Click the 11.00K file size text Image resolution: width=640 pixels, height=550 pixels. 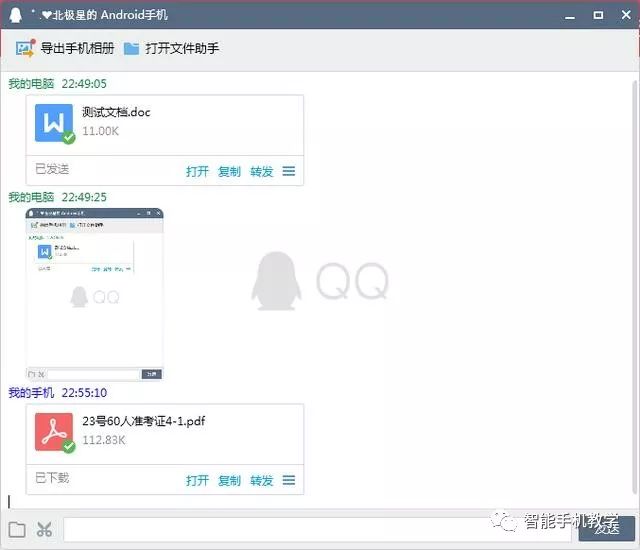tap(100, 131)
